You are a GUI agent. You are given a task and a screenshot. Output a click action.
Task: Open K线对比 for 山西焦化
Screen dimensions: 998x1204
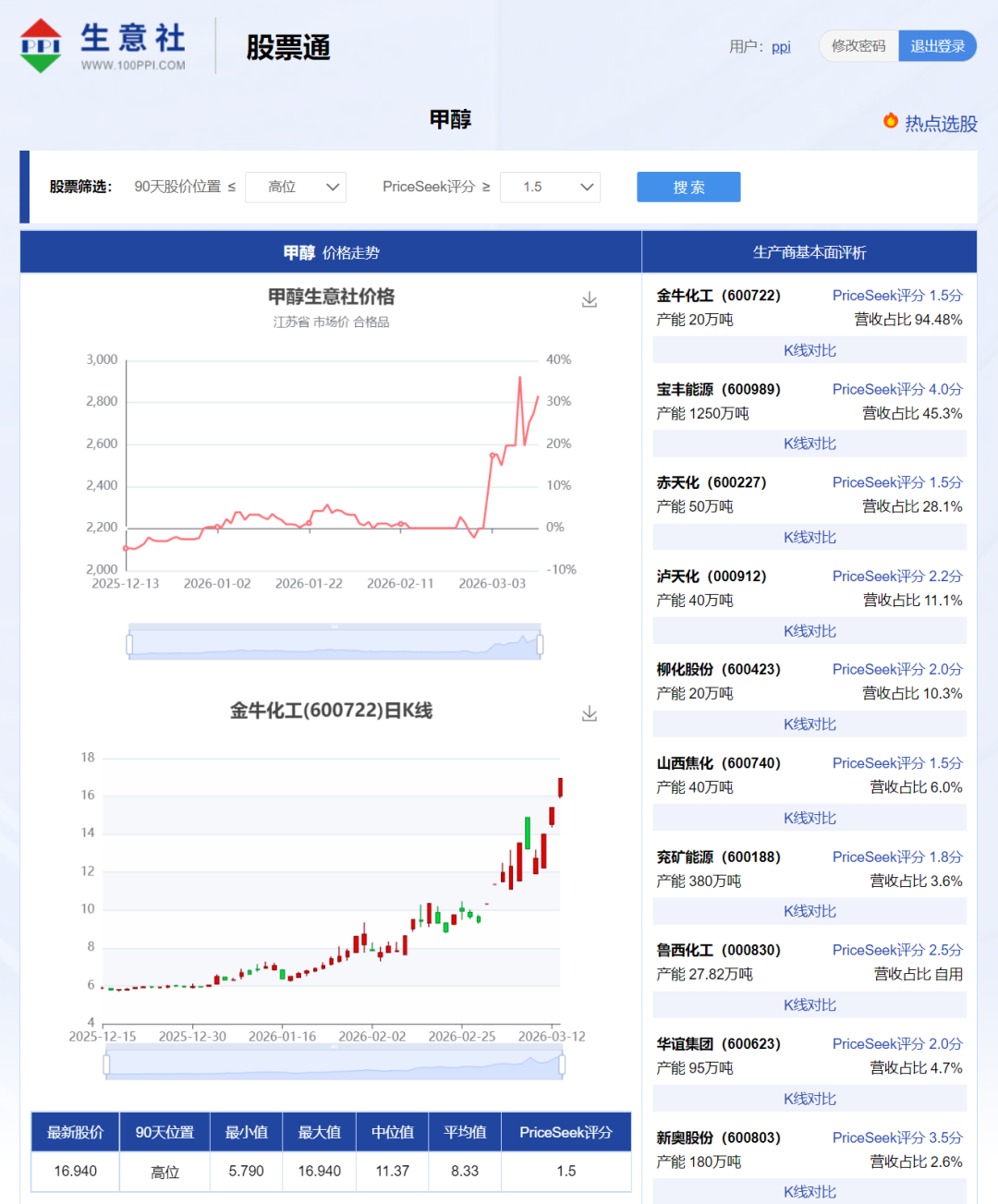pyautogui.click(x=809, y=818)
